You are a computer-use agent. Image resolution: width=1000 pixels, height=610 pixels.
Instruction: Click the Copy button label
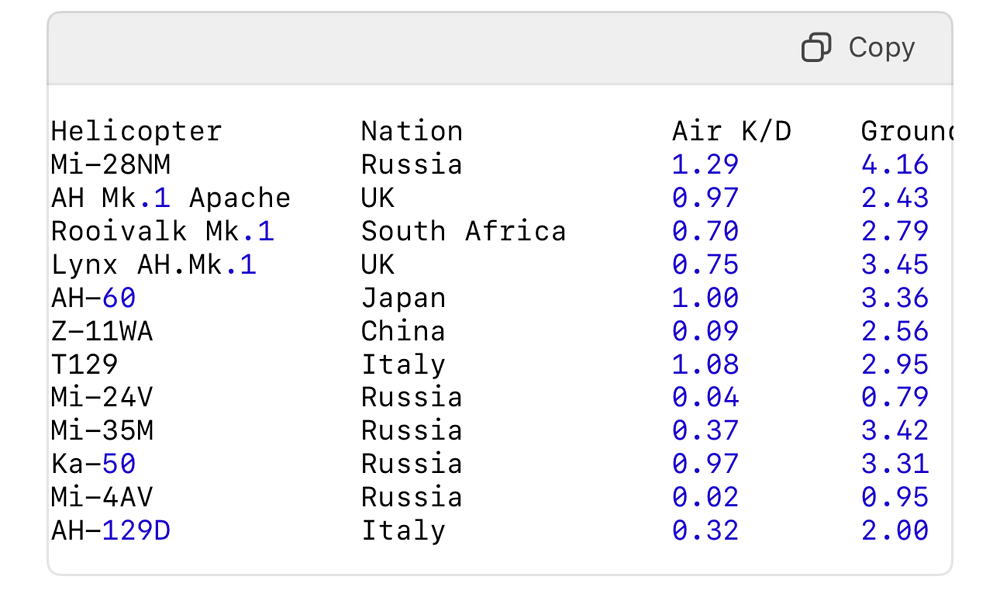coord(881,47)
